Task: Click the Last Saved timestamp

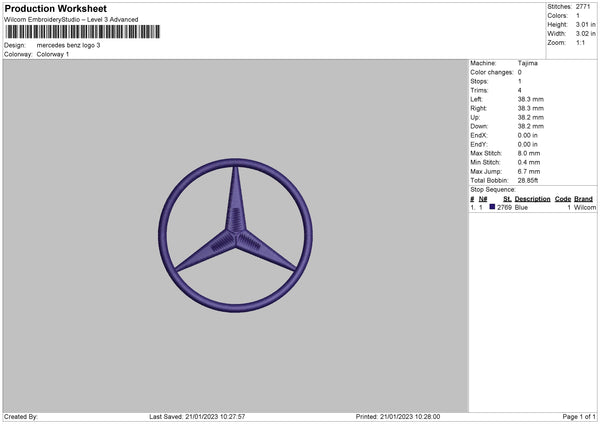Action: [x=197, y=416]
